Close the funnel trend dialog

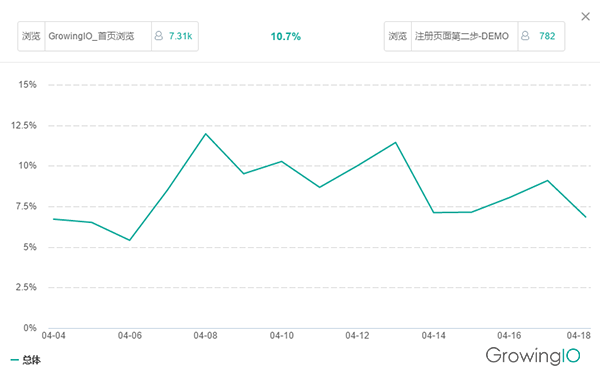click(585, 16)
